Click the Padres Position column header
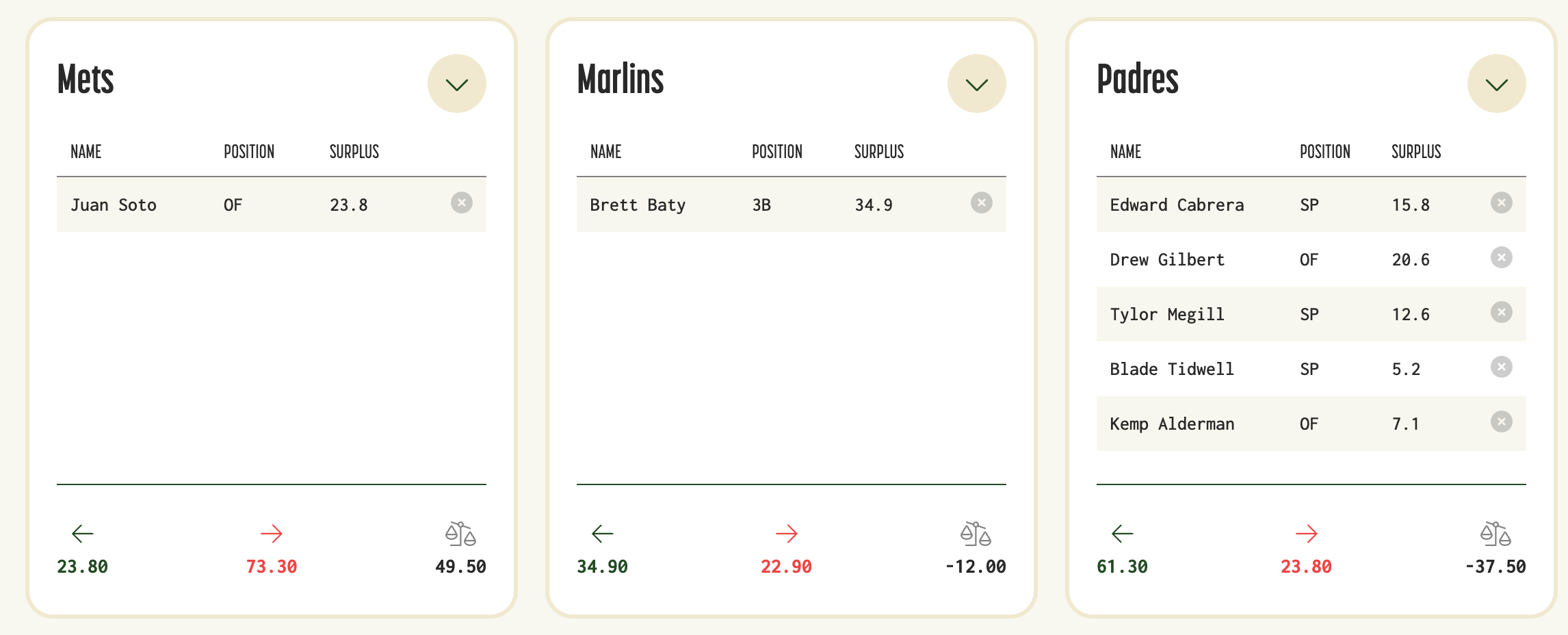 pos(1325,151)
